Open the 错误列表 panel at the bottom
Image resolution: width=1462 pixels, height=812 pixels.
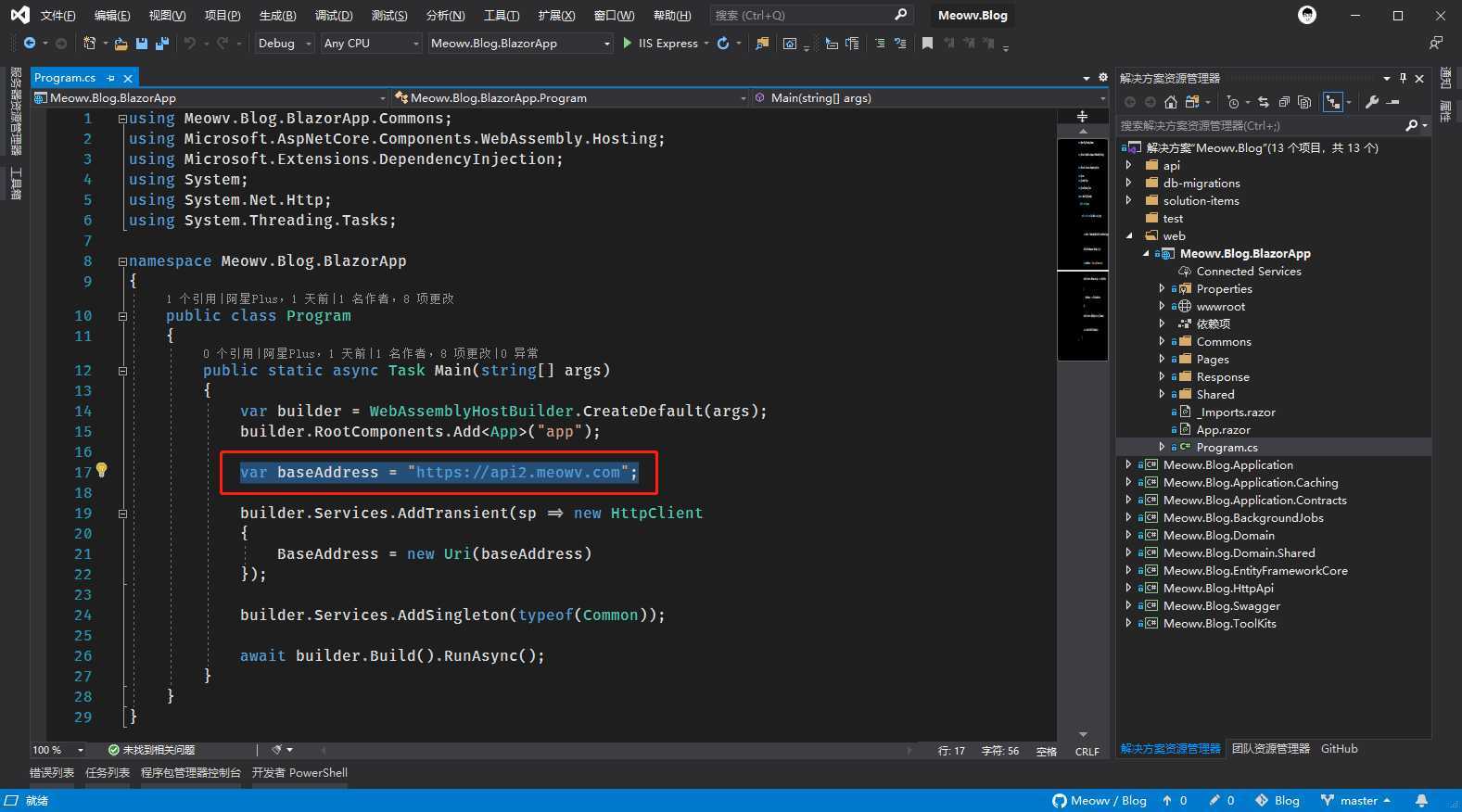[x=52, y=772]
